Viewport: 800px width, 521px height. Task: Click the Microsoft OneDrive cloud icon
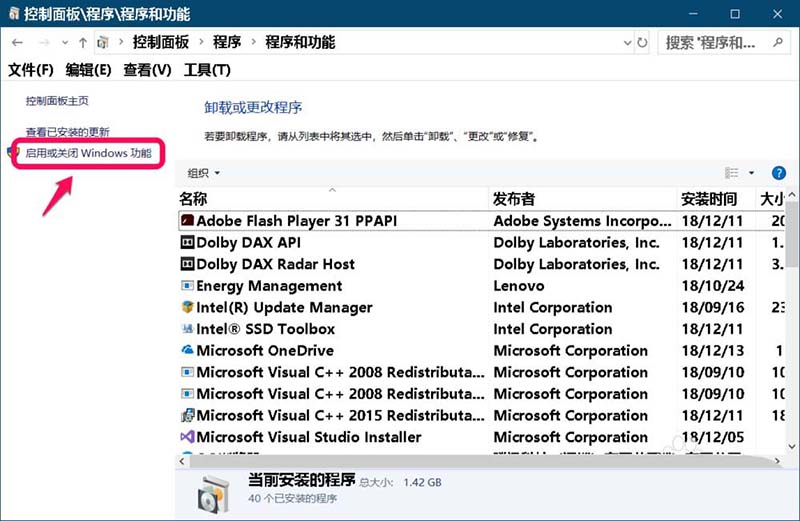click(187, 351)
